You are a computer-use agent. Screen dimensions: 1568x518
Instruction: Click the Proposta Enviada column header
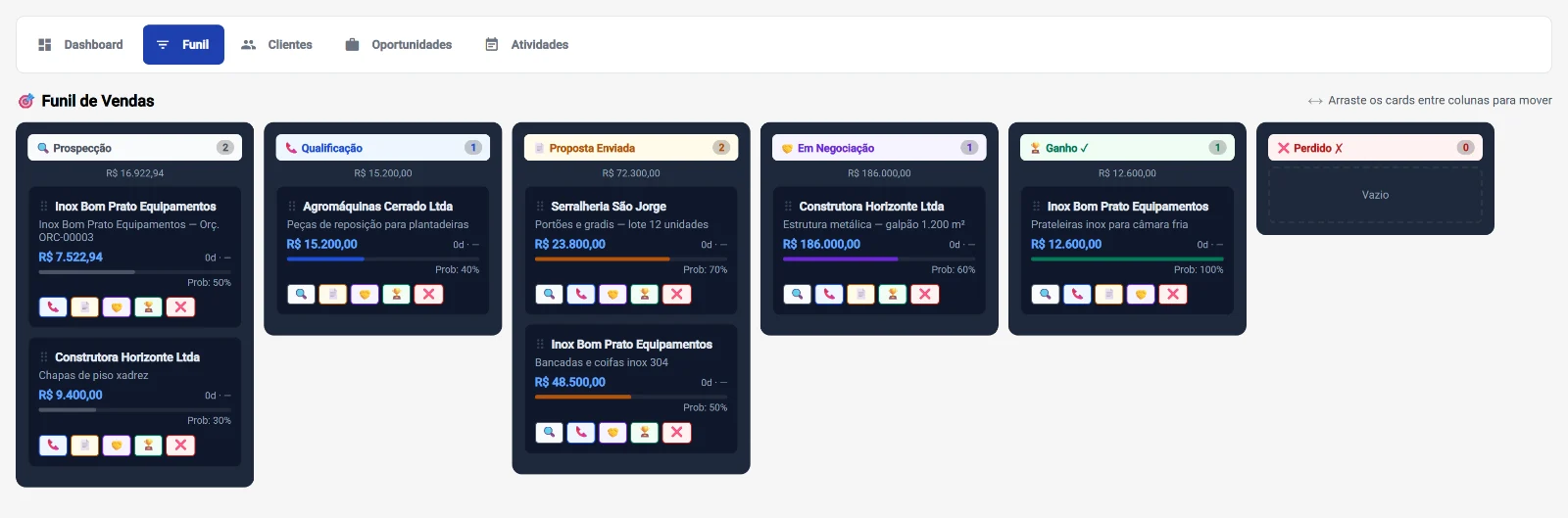630,148
